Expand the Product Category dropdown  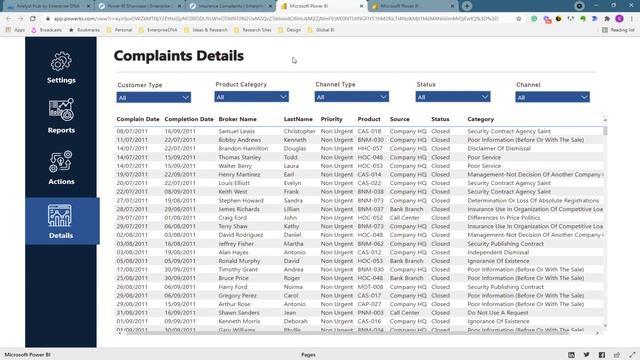251,97
